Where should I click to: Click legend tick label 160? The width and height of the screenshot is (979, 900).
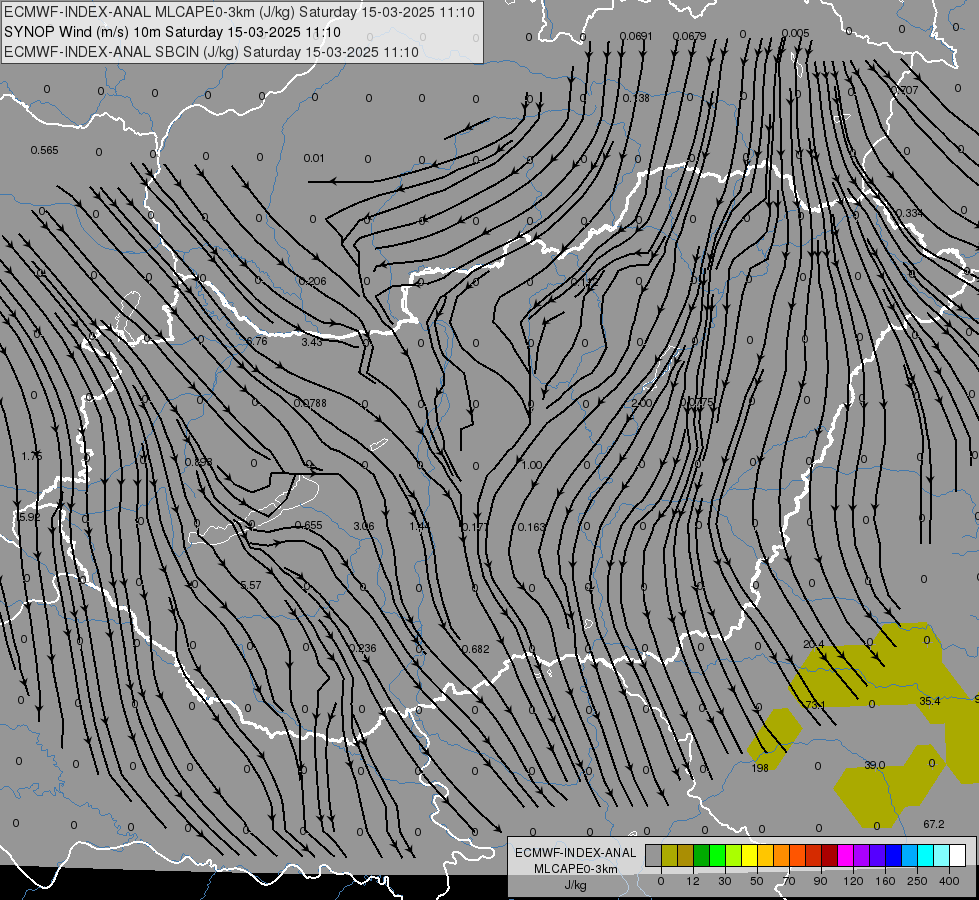(885, 881)
